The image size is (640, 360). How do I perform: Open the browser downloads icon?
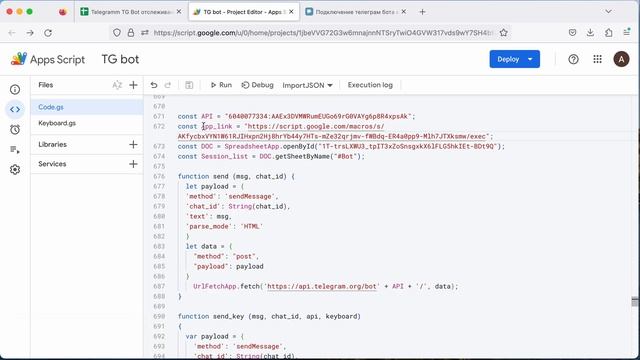[x=590, y=33]
